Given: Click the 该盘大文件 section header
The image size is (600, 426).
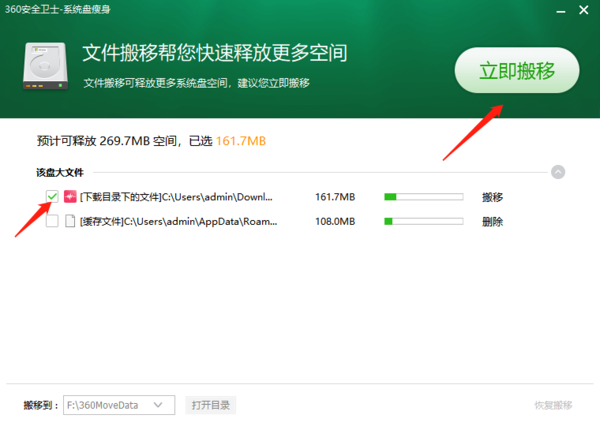Looking at the screenshot, I should (x=60, y=173).
